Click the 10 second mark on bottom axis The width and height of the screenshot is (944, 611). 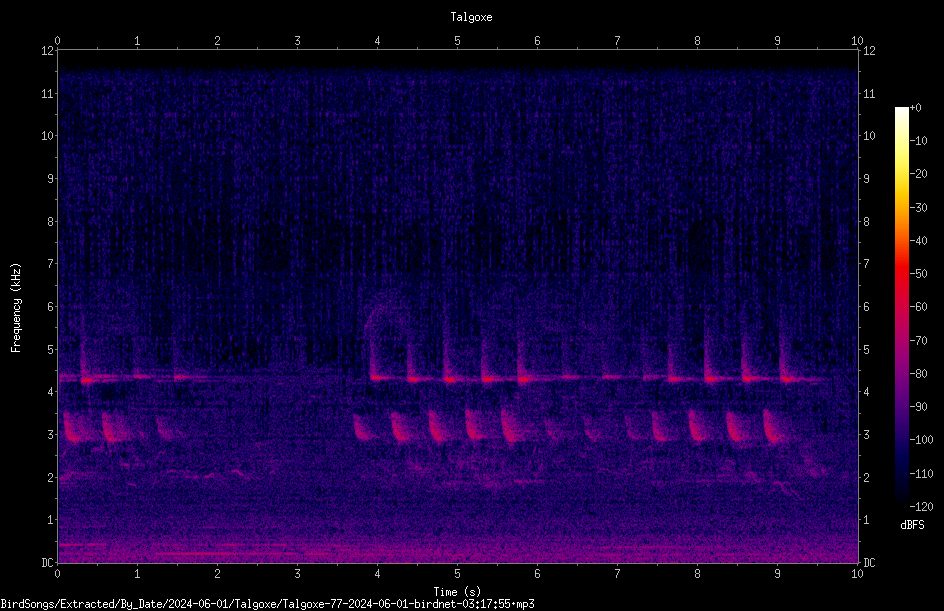[857, 574]
